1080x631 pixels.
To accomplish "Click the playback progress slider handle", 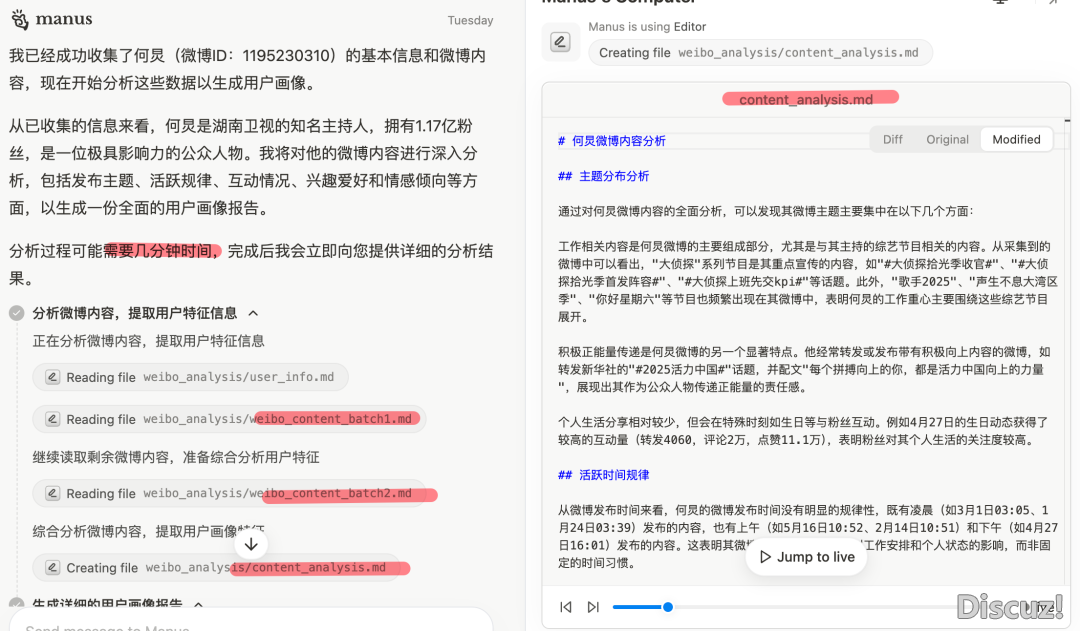I will (668, 607).
